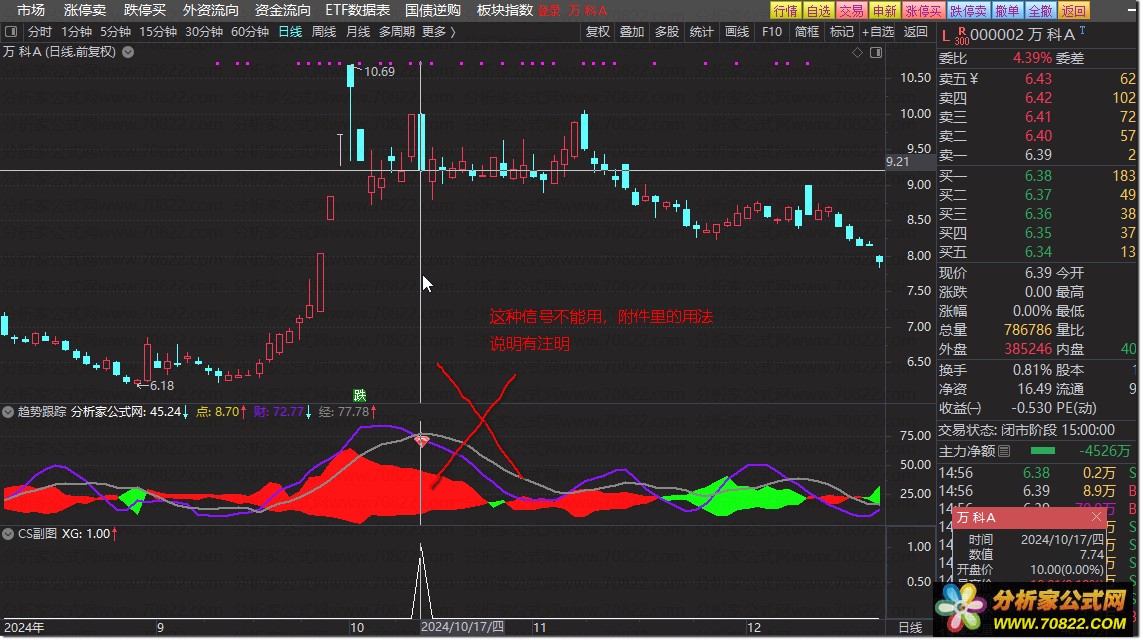1143x640 pixels.
Task: Open the 板块指数 menu
Action: (x=504, y=10)
